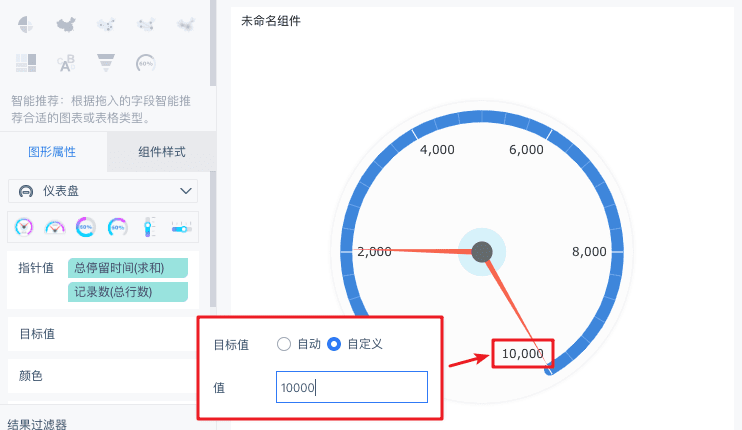Click the target value input showing 10000
This screenshot has width=742, height=430.
352,387
